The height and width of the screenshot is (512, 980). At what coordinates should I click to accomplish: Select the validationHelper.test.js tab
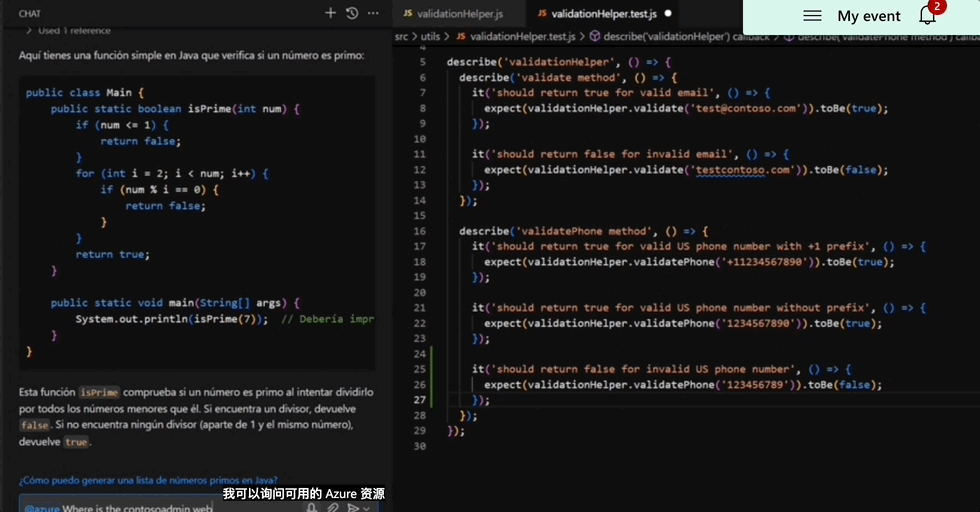[602, 14]
